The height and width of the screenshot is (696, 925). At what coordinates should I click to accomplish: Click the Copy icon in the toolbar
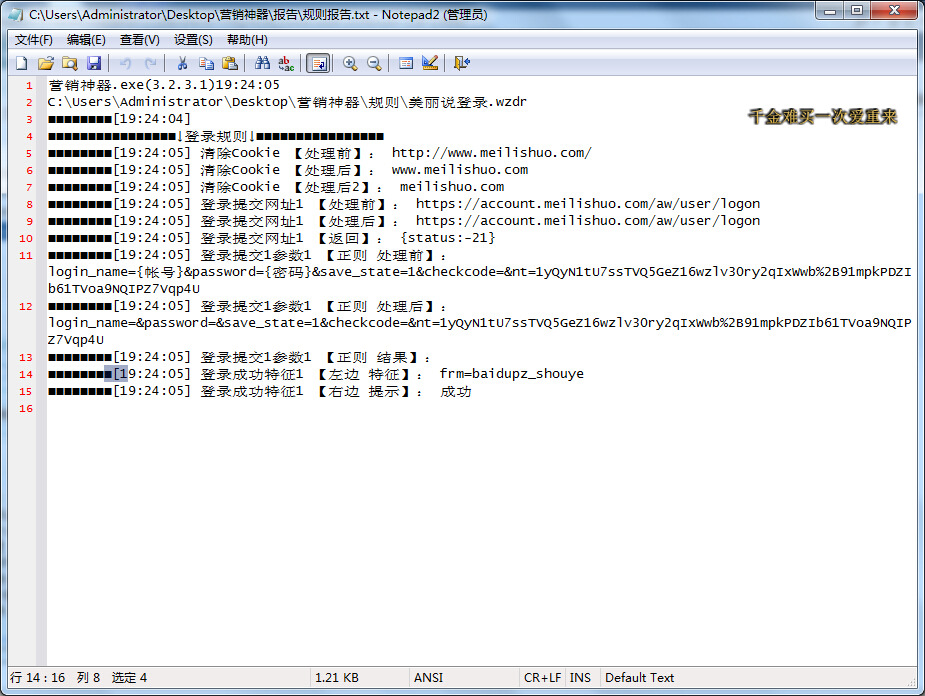point(206,63)
